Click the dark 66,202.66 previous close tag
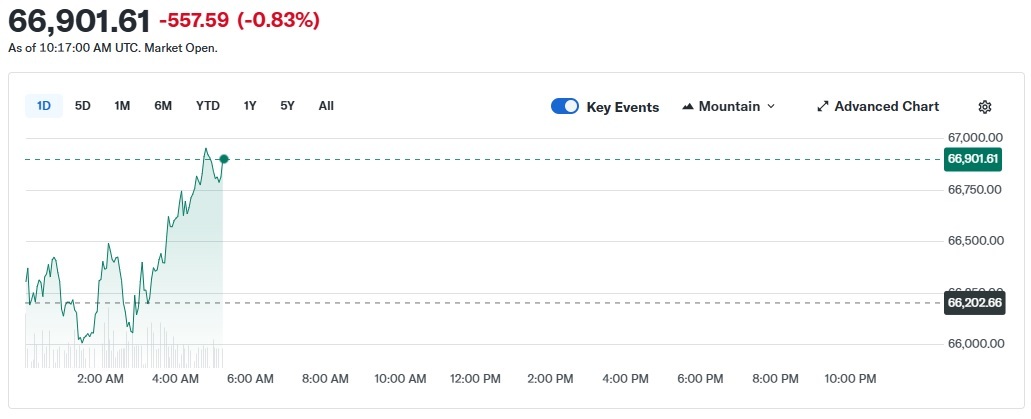 (x=973, y=302)
